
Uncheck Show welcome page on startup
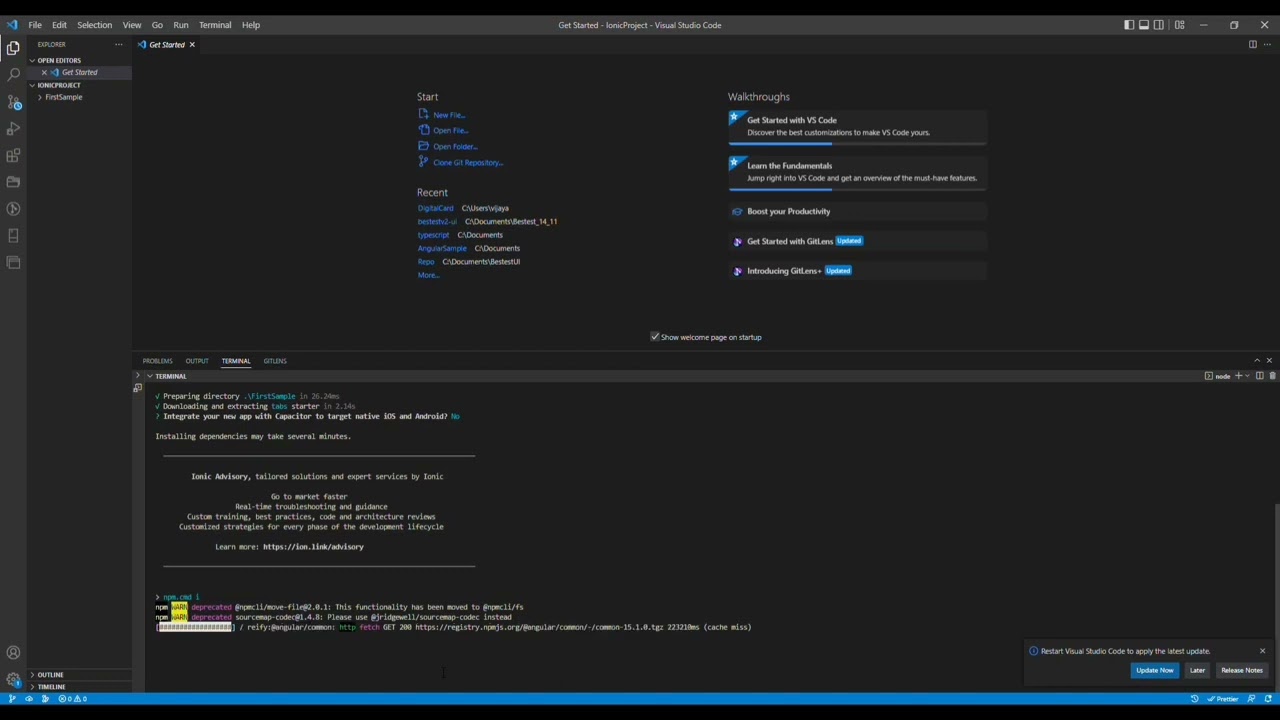pos(655,337)
